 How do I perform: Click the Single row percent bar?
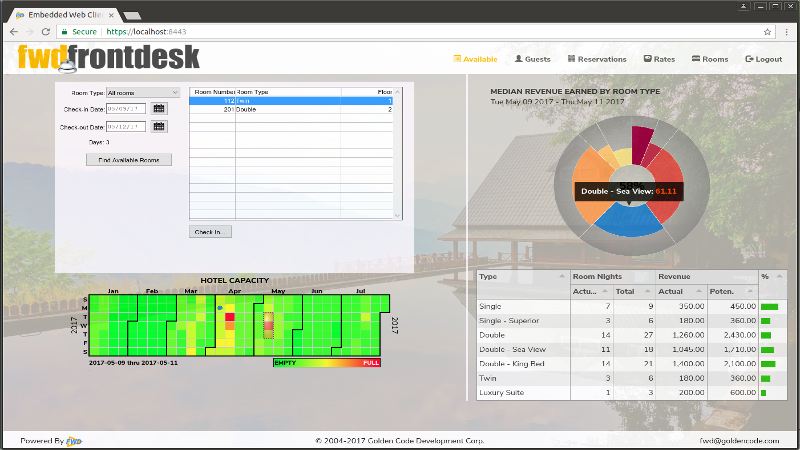pos(769,307)
